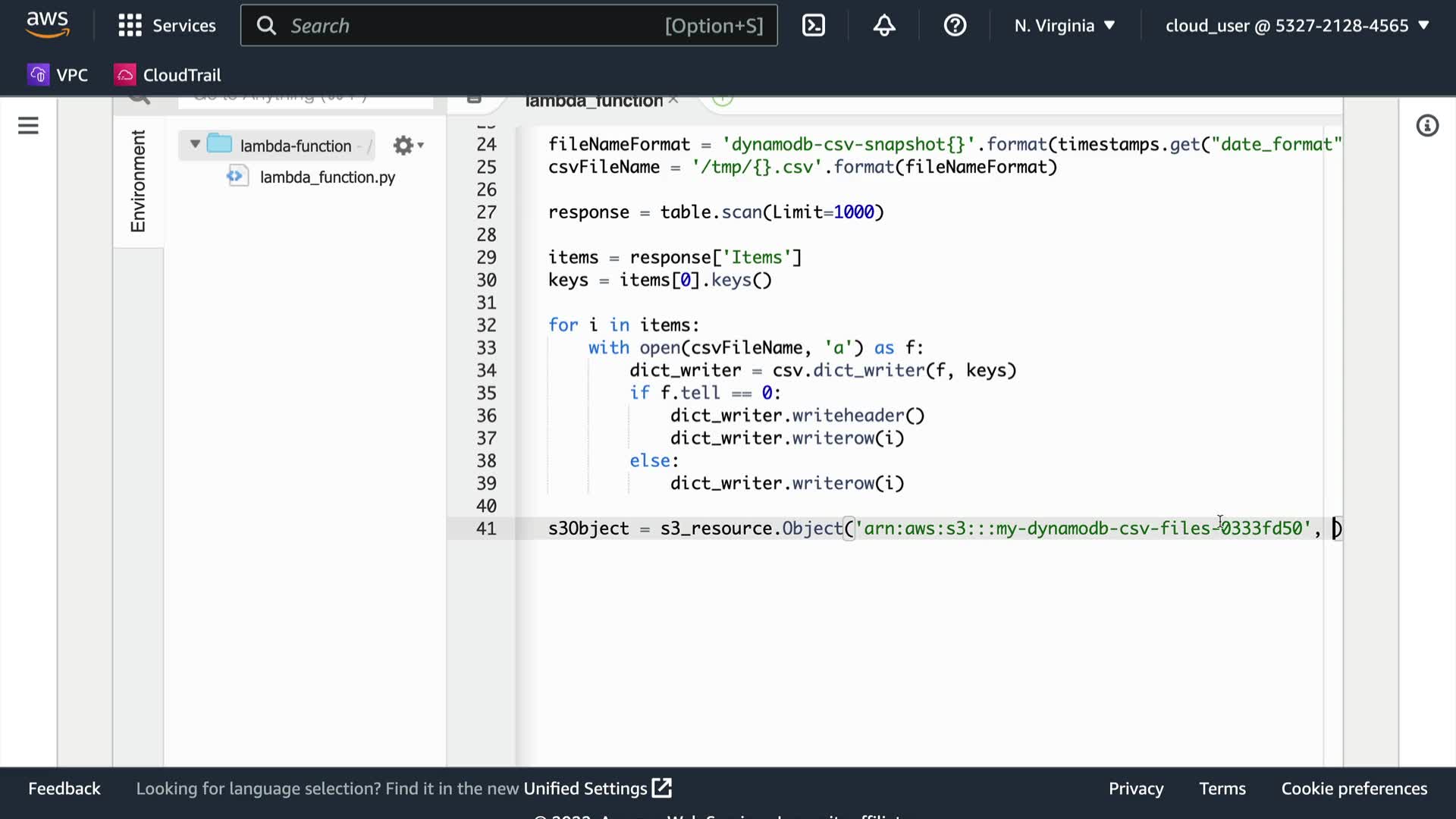Open the VPC shortcut icon
The width and height of the screenshot is (1456, 819).
click(39, 74)
